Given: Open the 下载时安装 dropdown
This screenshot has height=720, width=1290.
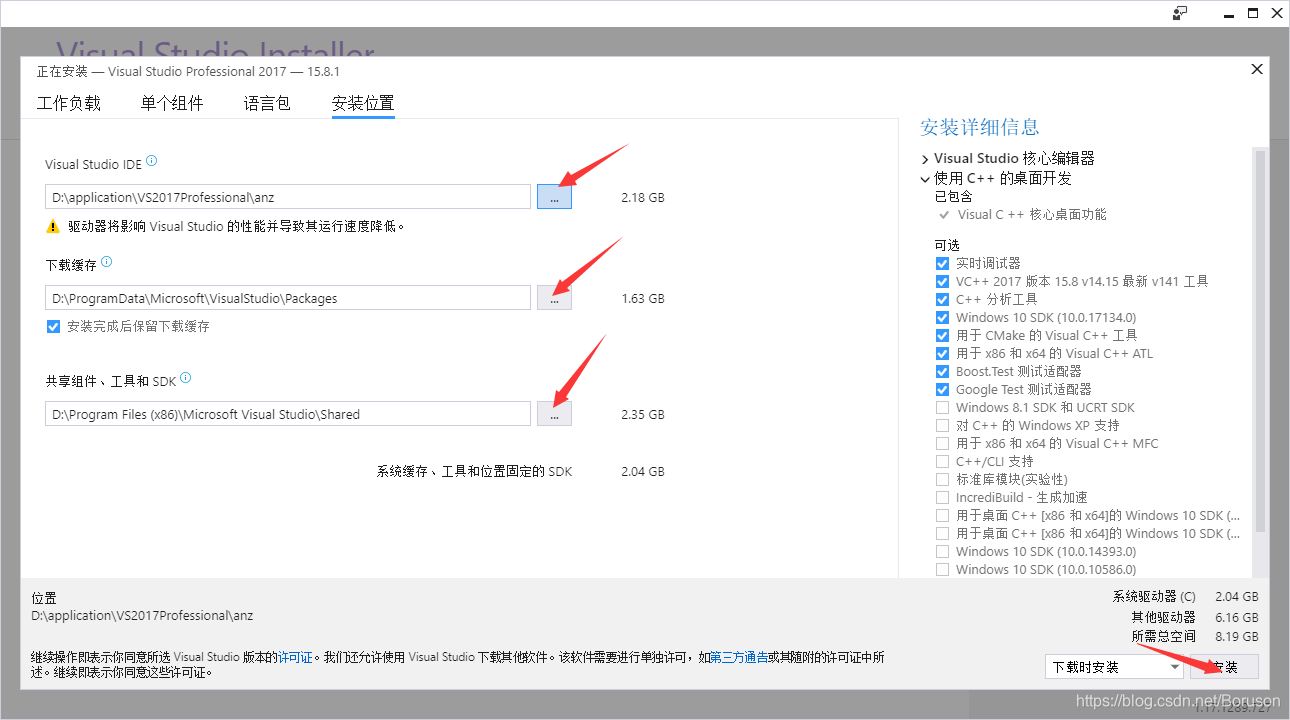Looking at the screenshot, I should coord(1115,667).
